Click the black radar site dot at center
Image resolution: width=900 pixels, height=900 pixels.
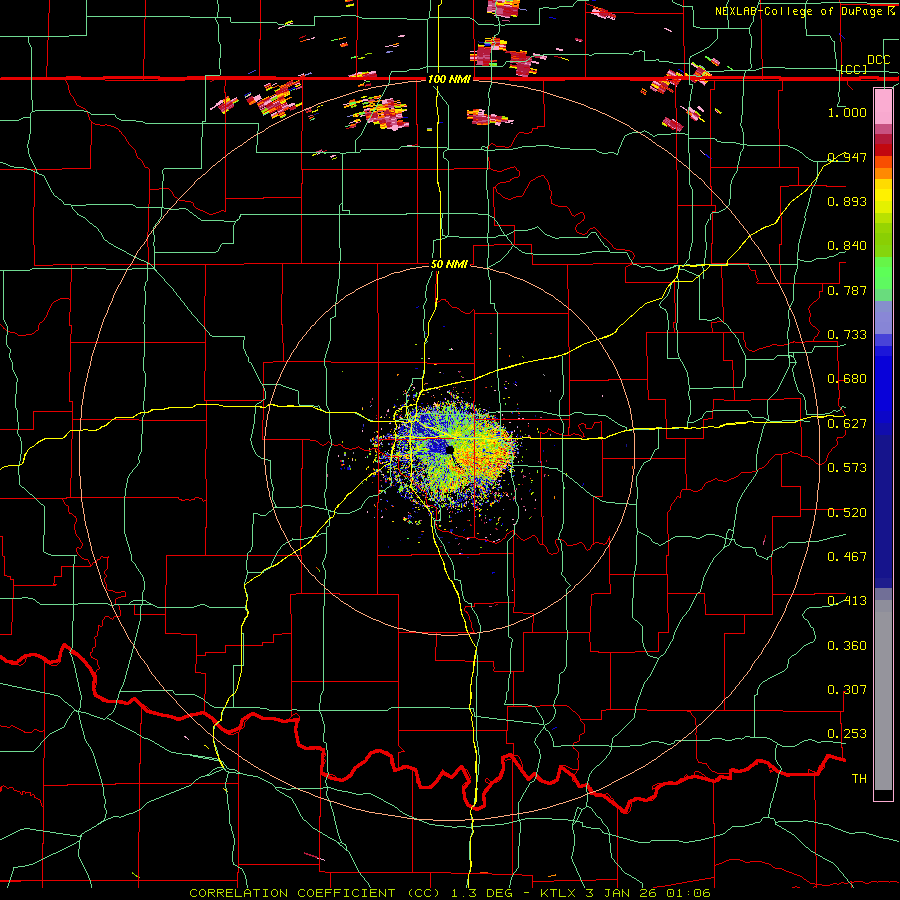tap(449, 449)
